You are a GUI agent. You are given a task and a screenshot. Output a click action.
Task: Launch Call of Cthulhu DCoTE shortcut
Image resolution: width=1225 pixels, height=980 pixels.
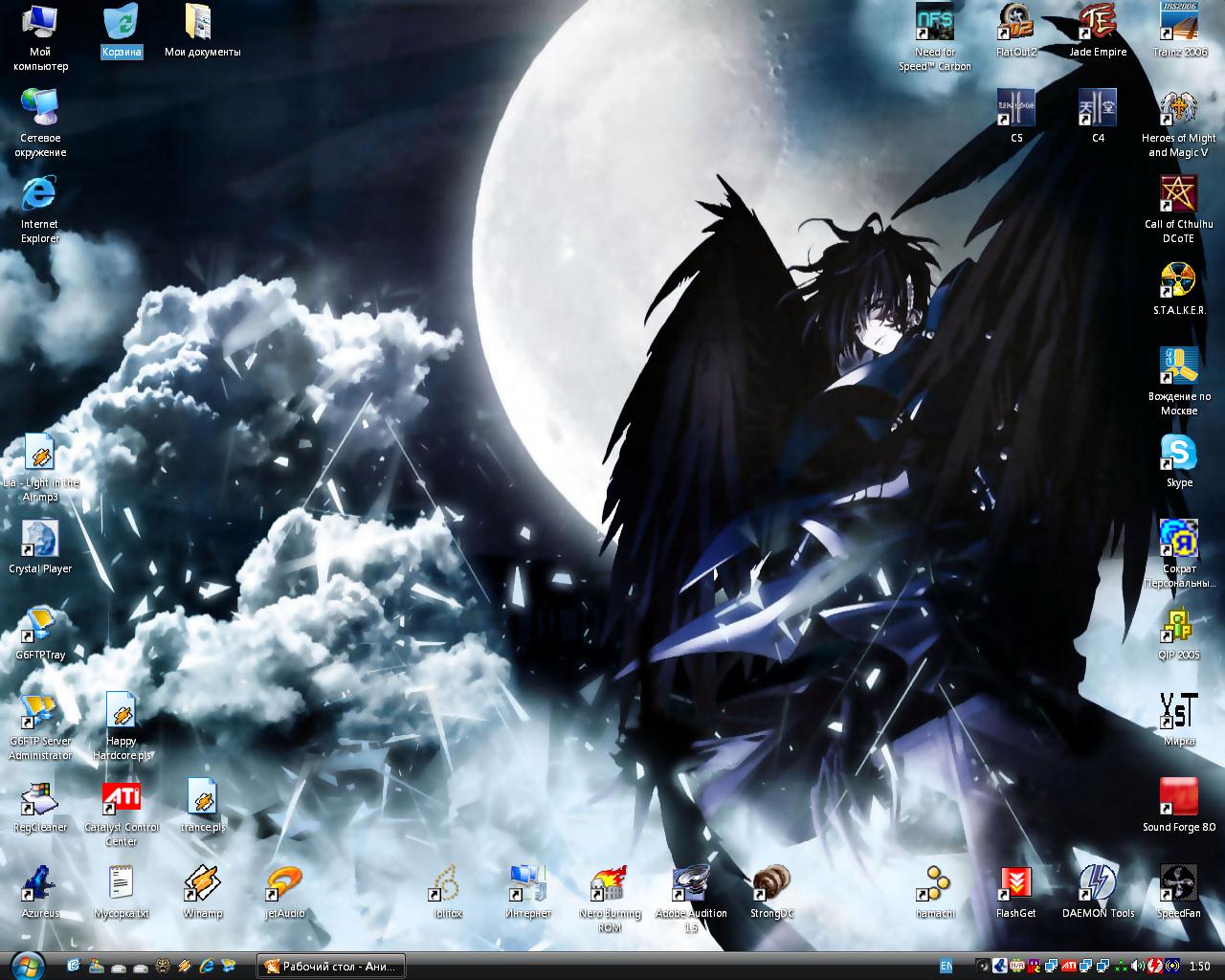pyautogui.click(x=1179, y=211)
